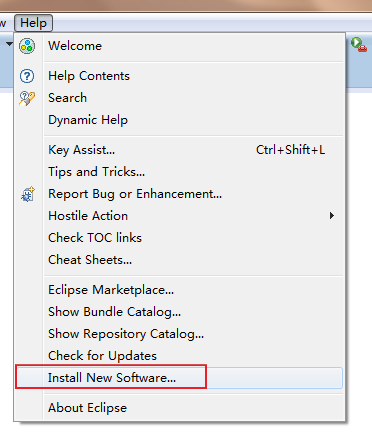Open Tips and Tricks...

179,172
